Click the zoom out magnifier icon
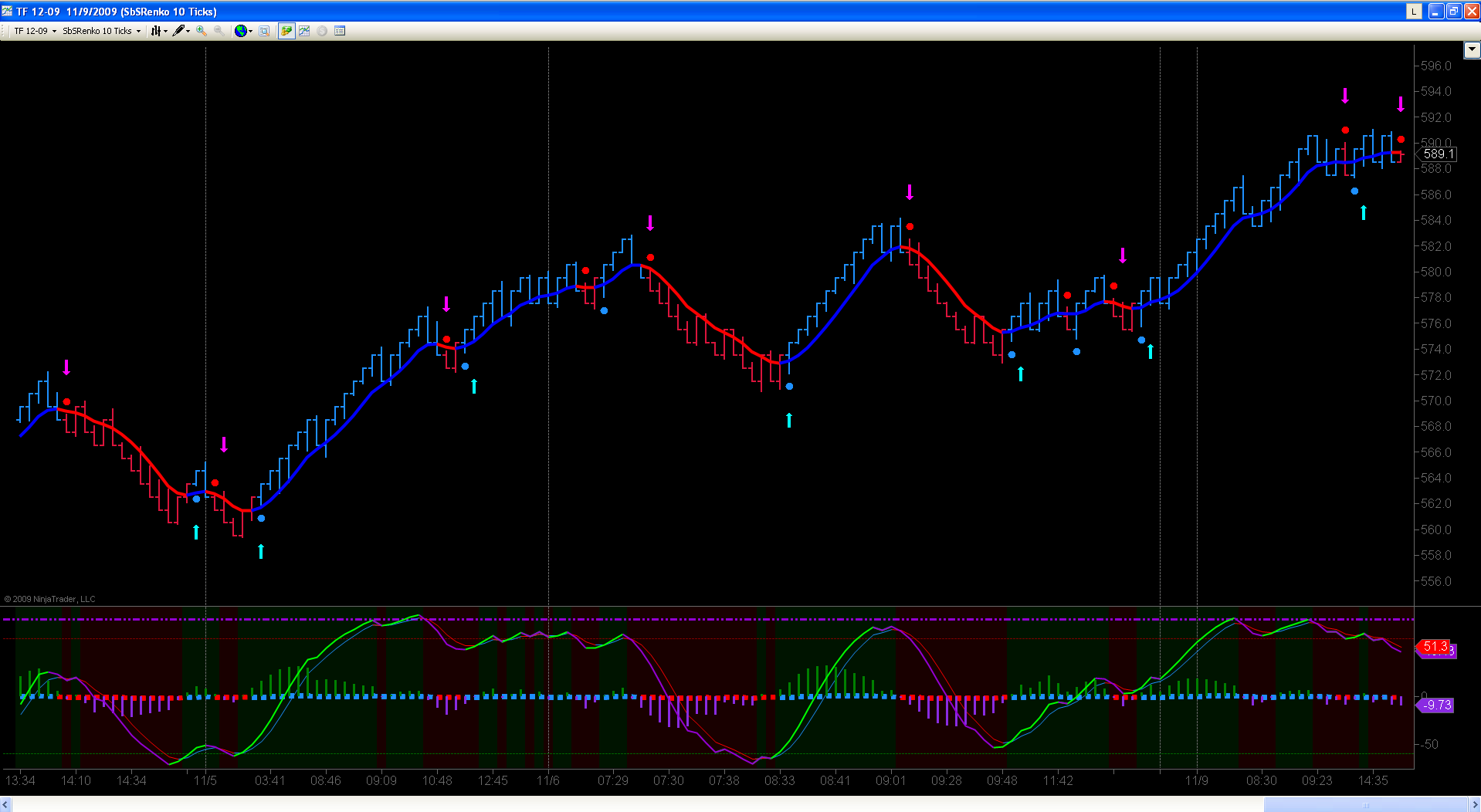The height and width of the screenshot is (812, 1481). point(219,31)
